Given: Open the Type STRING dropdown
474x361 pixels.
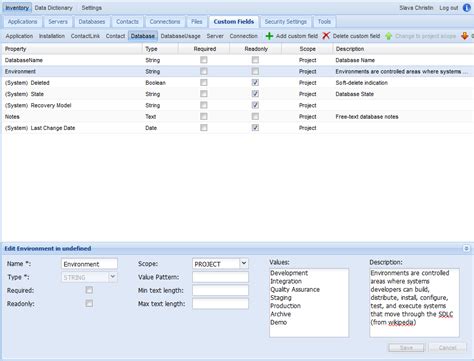Looking at the screenshot, I should (x=113, y=277).
